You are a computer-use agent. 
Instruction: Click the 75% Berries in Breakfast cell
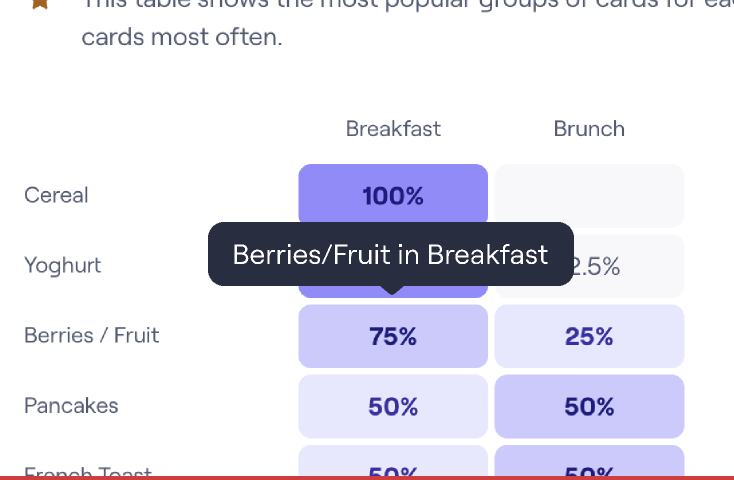click(x=393, y=336)
